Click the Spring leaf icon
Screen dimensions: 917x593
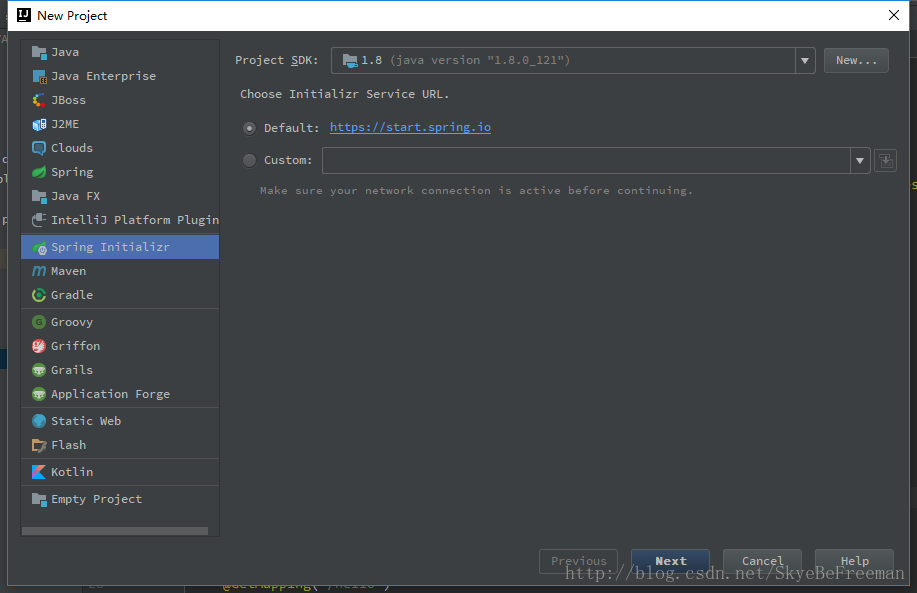39,172
